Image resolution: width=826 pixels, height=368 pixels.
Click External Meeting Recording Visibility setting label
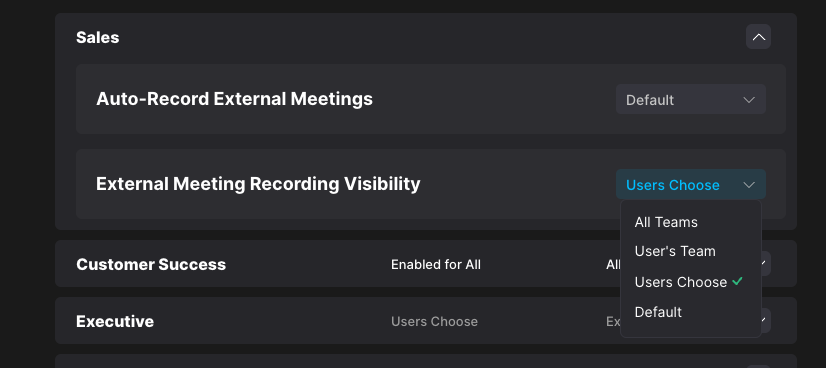coord(258,184)
